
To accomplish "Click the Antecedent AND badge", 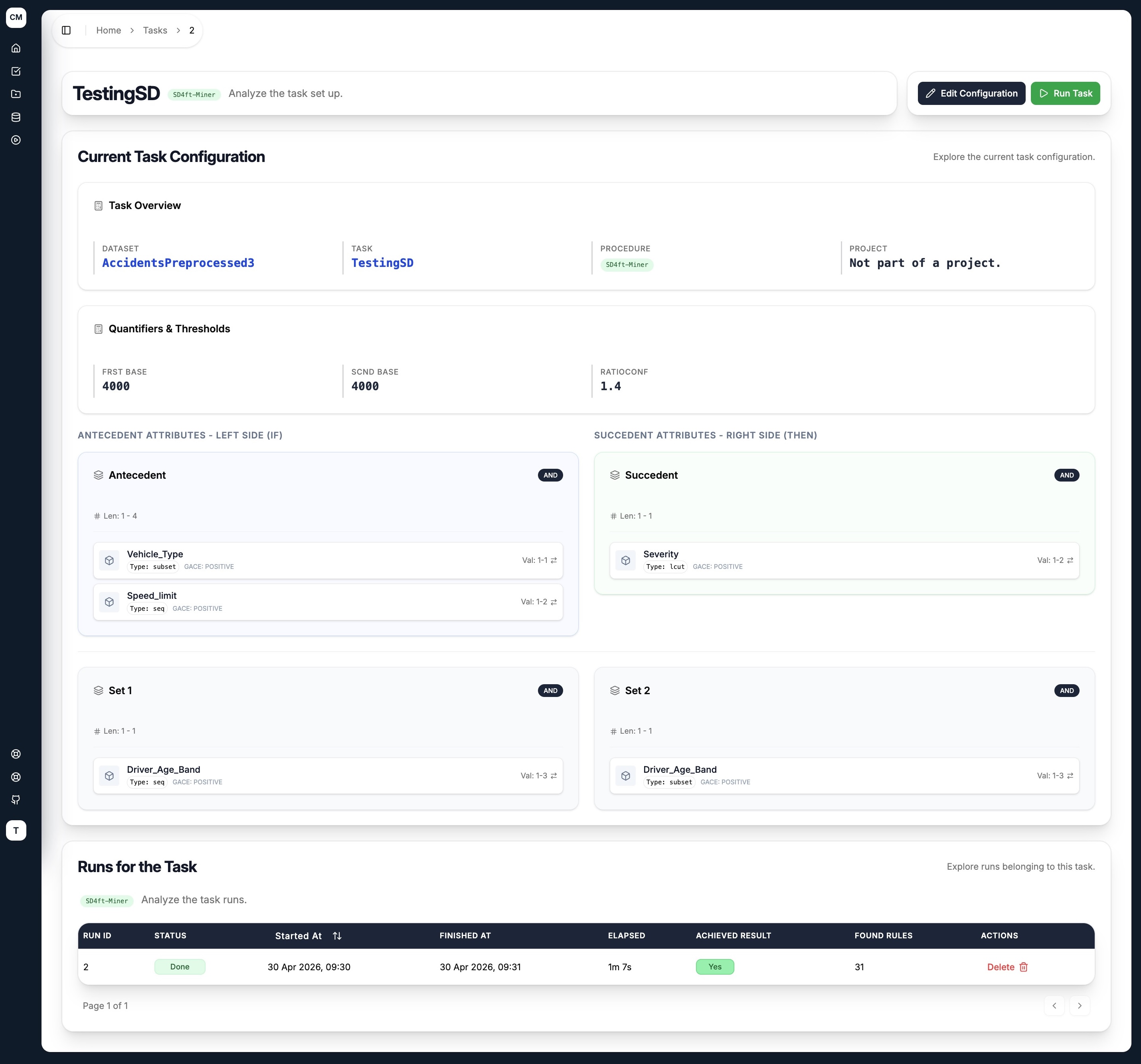I will coord(550,475).
